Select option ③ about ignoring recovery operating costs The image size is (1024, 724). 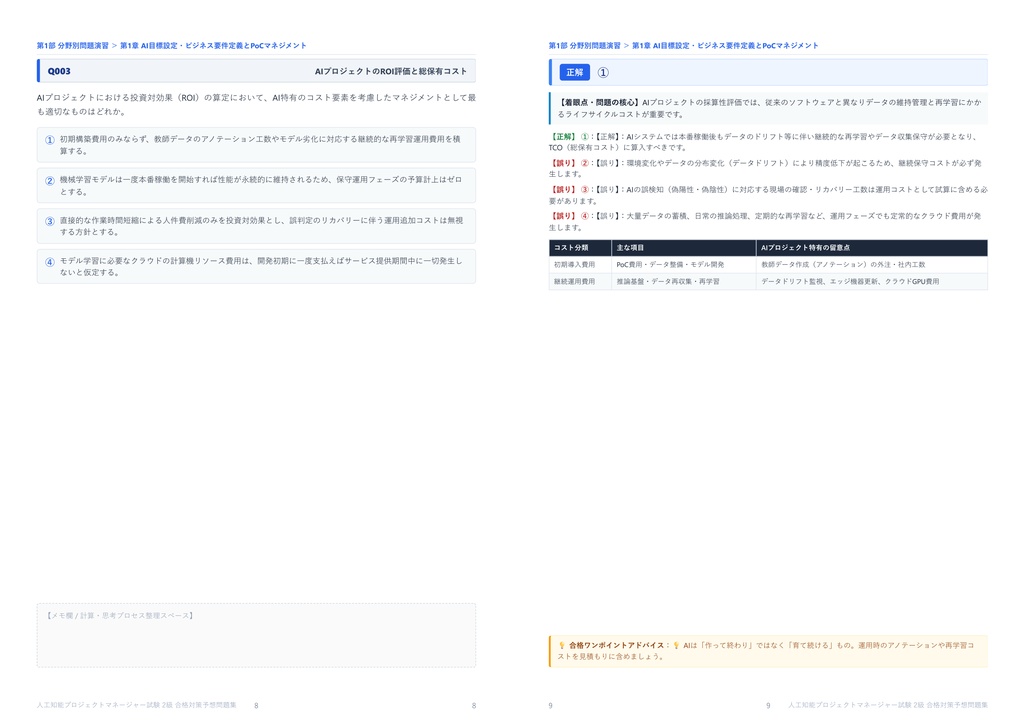tap(256, 226)
